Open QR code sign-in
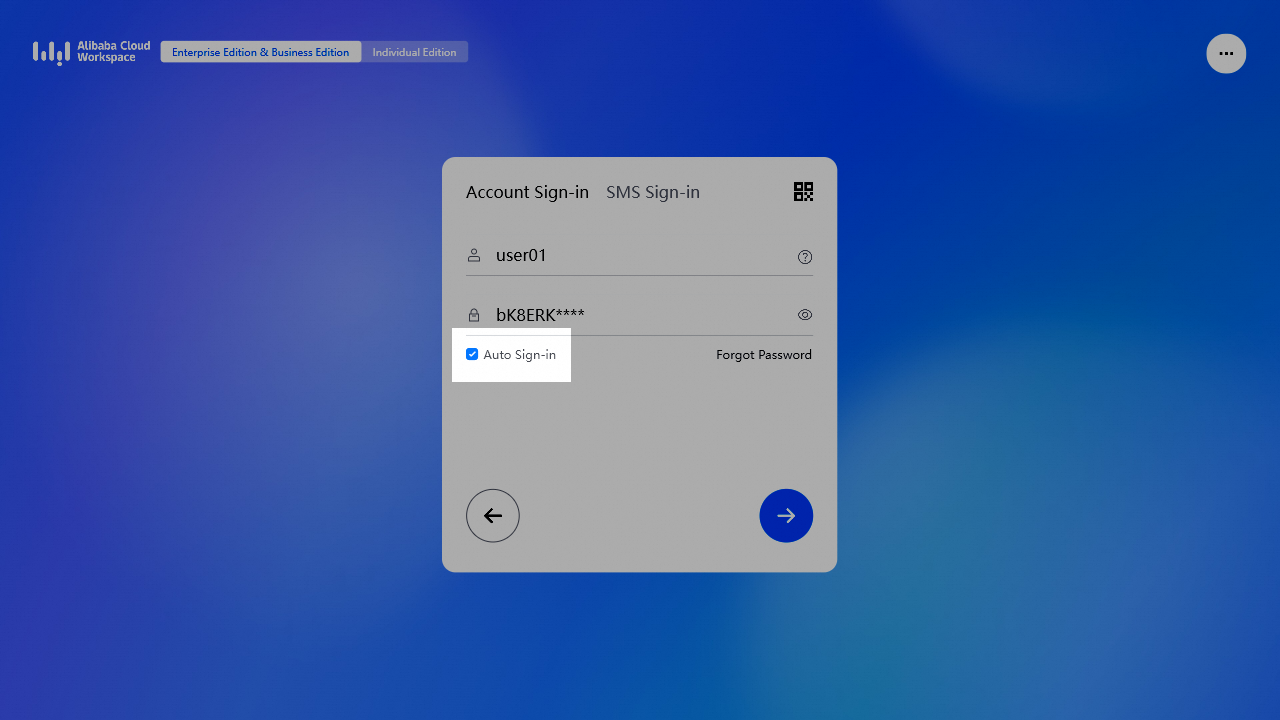This screenshot has width=1280, height=720. click(803, 192)
